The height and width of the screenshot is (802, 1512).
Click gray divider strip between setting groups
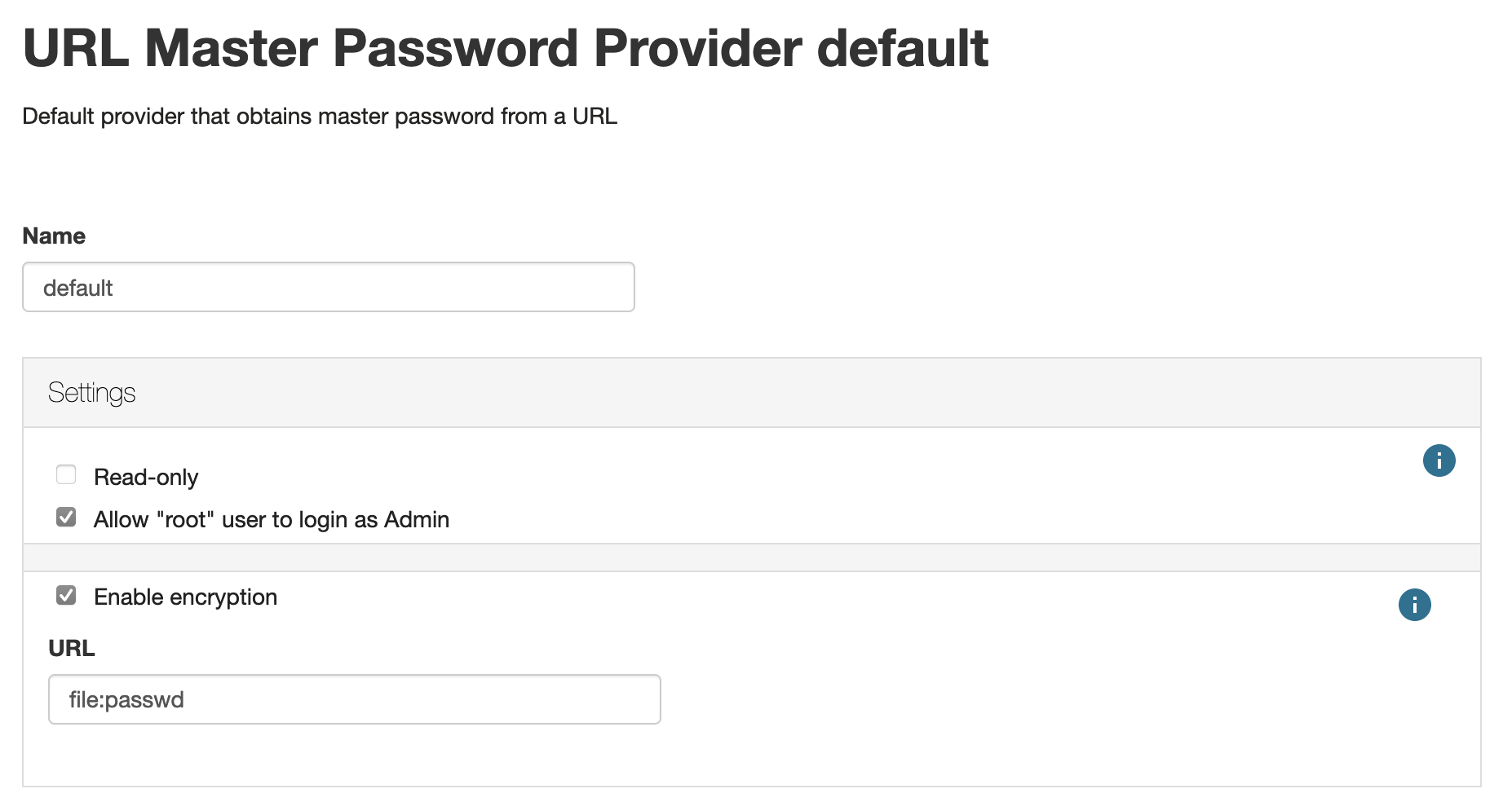752,557
